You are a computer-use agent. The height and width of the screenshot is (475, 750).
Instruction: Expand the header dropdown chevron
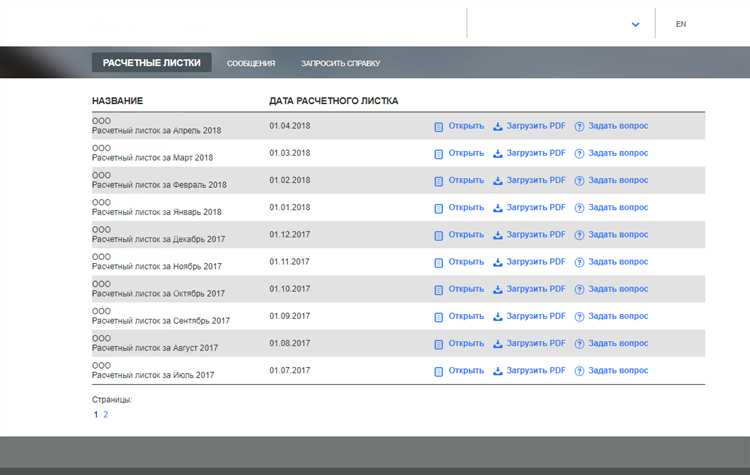pos(635,24)
